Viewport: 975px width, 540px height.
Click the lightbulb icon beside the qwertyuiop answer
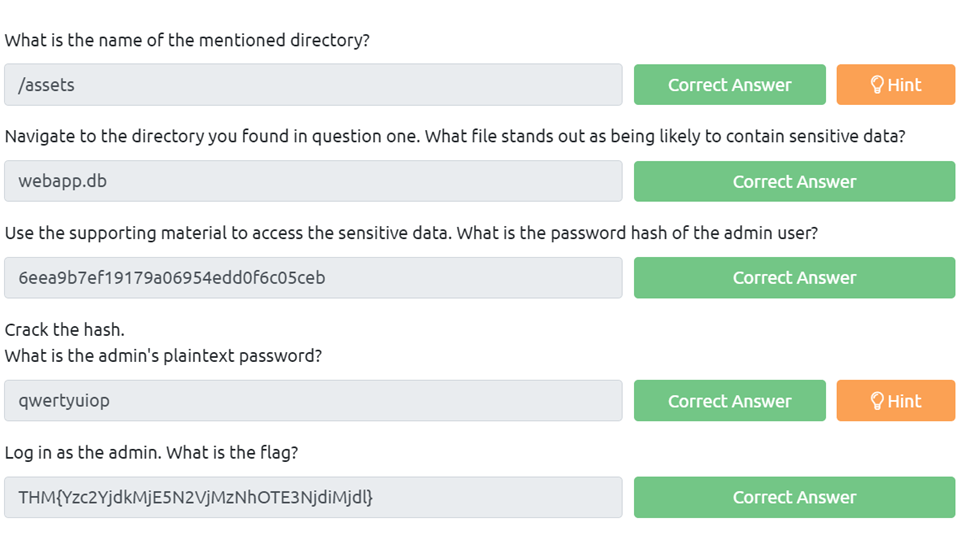[877, 401]
